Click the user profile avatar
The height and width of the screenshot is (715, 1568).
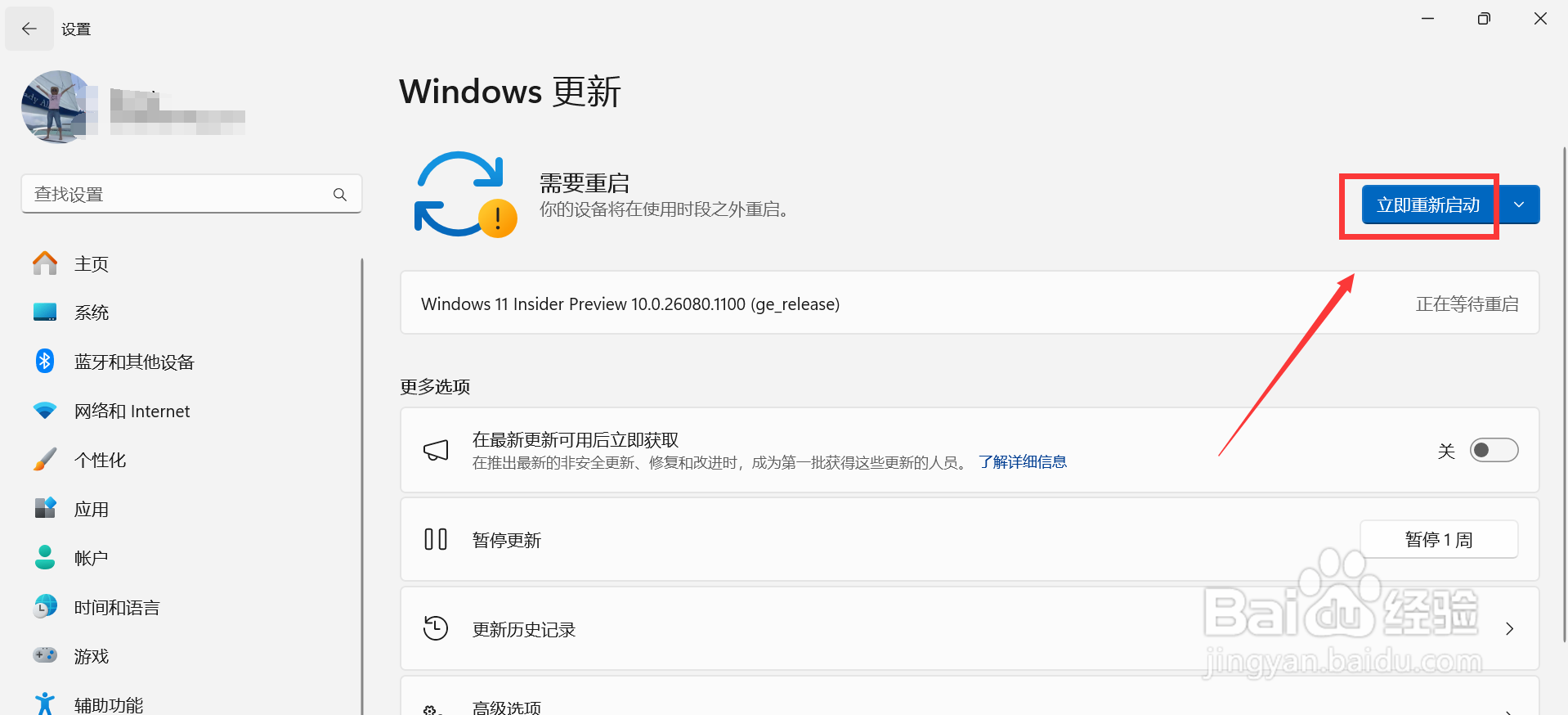tap(57, 106)
